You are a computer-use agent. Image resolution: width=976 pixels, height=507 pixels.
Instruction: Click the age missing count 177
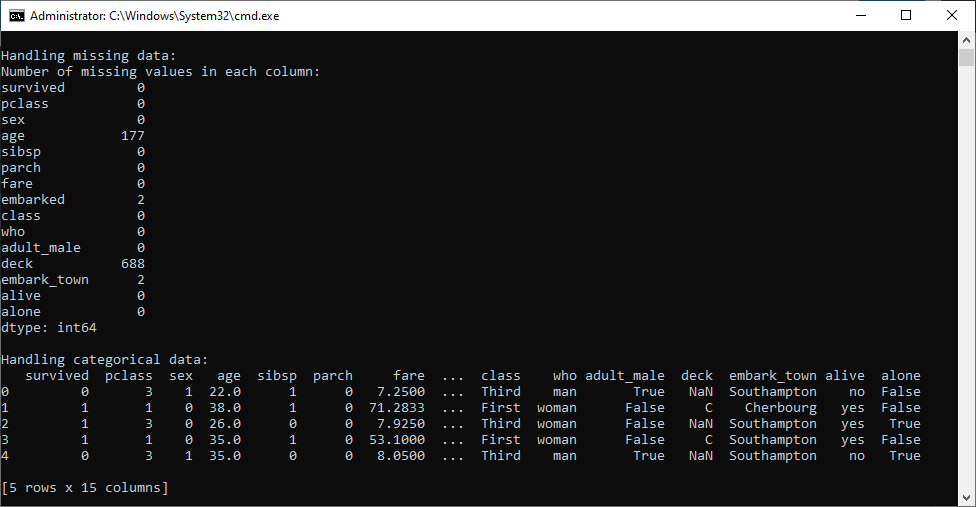click(x=133, y=136)
